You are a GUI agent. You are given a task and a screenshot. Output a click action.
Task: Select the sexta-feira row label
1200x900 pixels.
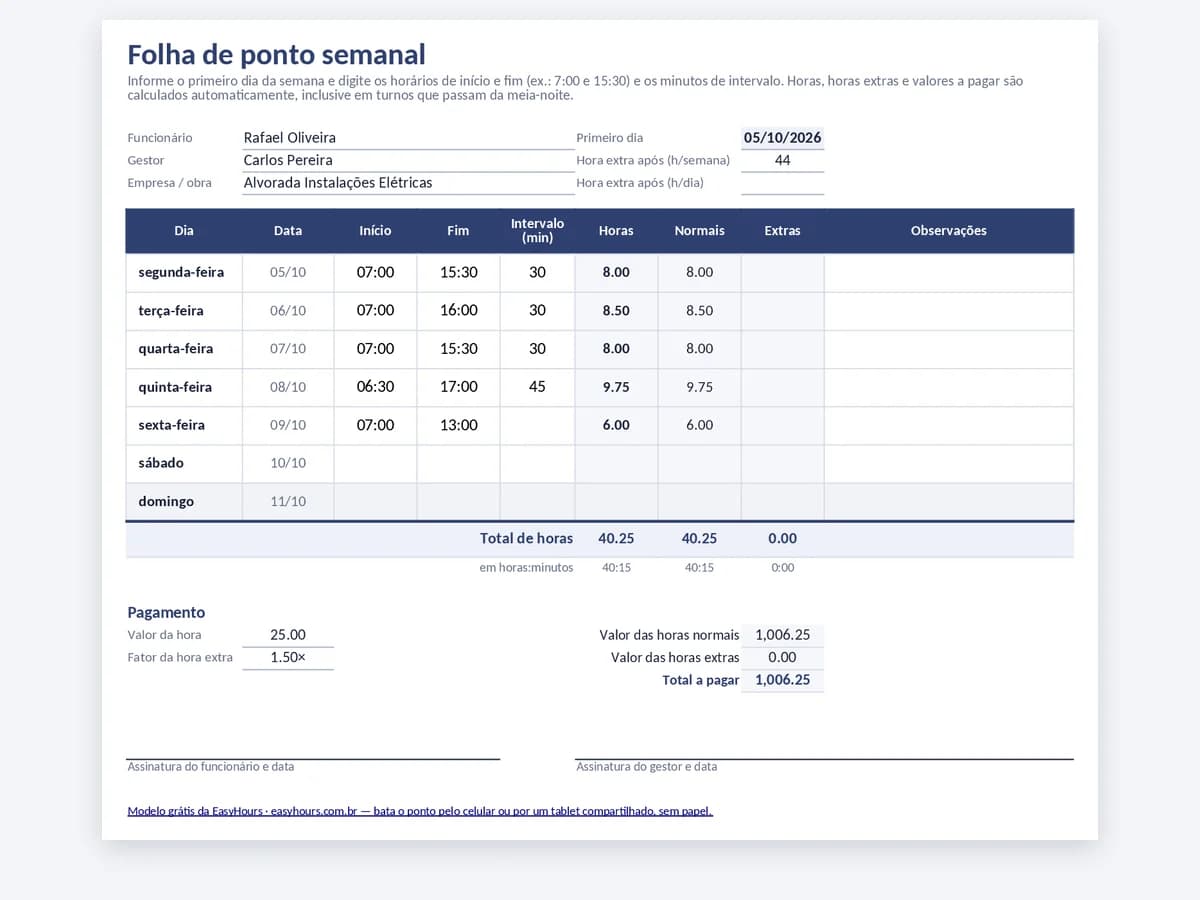[184, 425]
